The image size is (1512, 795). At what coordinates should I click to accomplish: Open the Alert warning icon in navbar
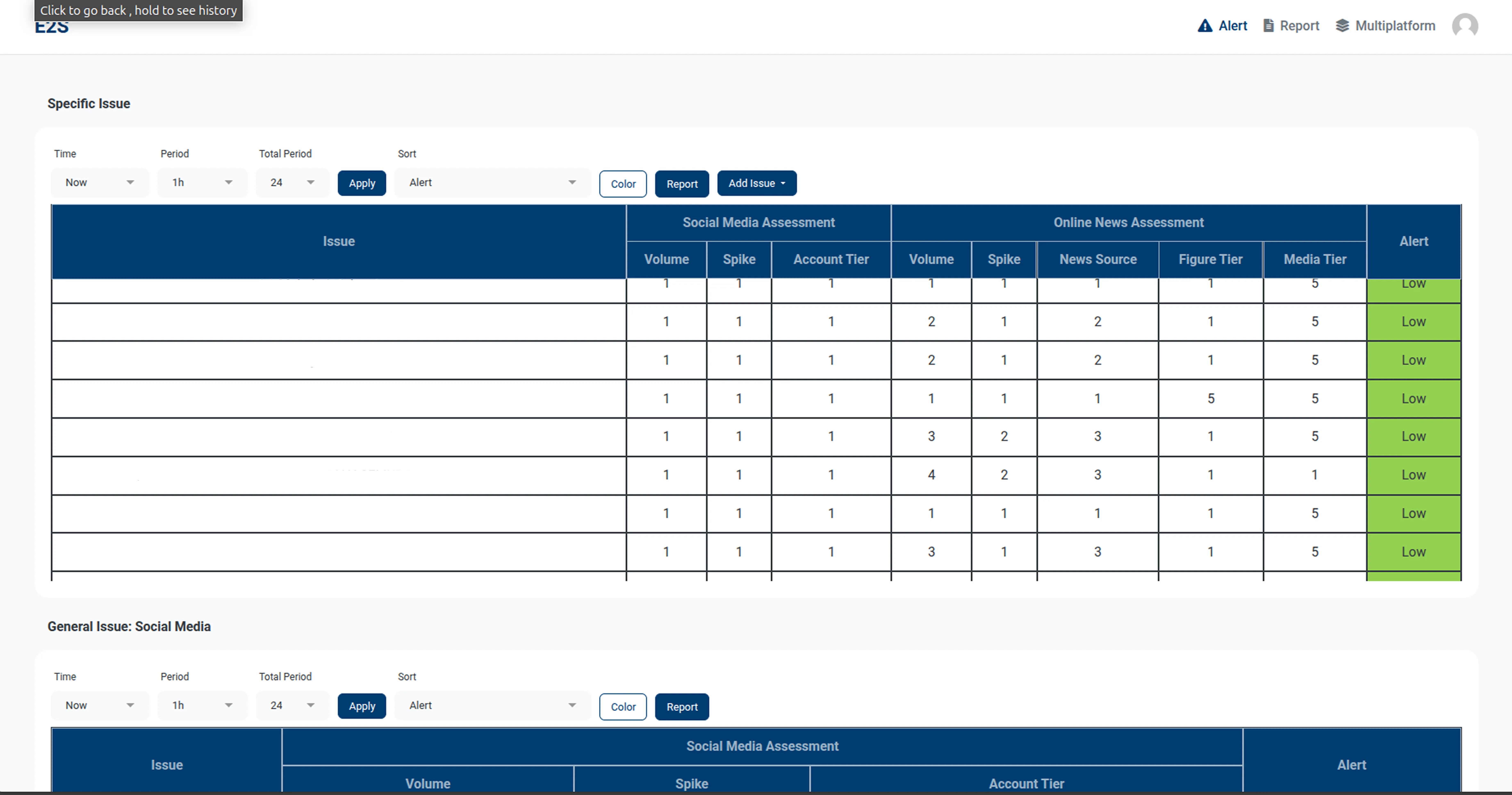1205,26
